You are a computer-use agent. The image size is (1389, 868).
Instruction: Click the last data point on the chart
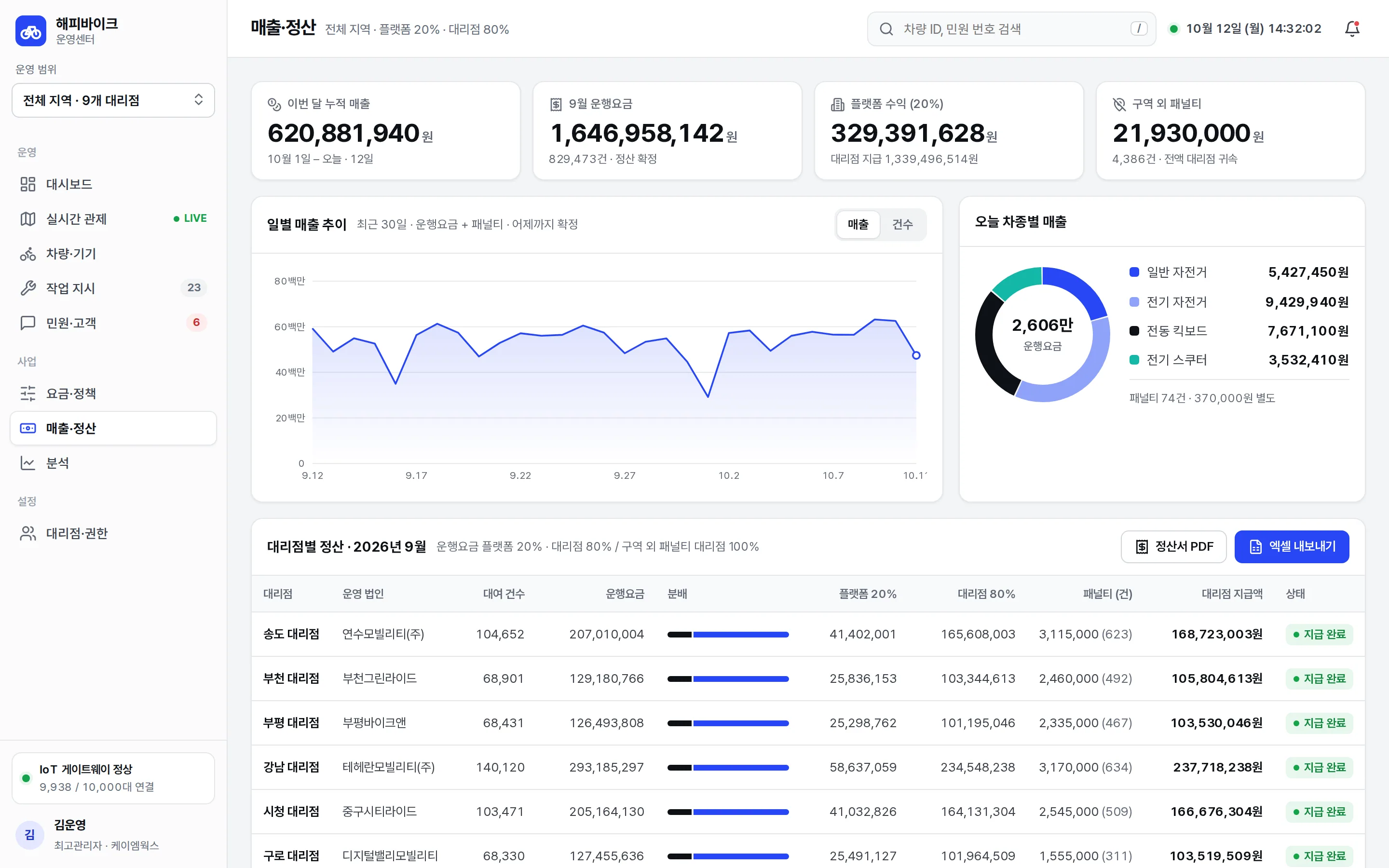pyautogui.click(x=916, y=355)
